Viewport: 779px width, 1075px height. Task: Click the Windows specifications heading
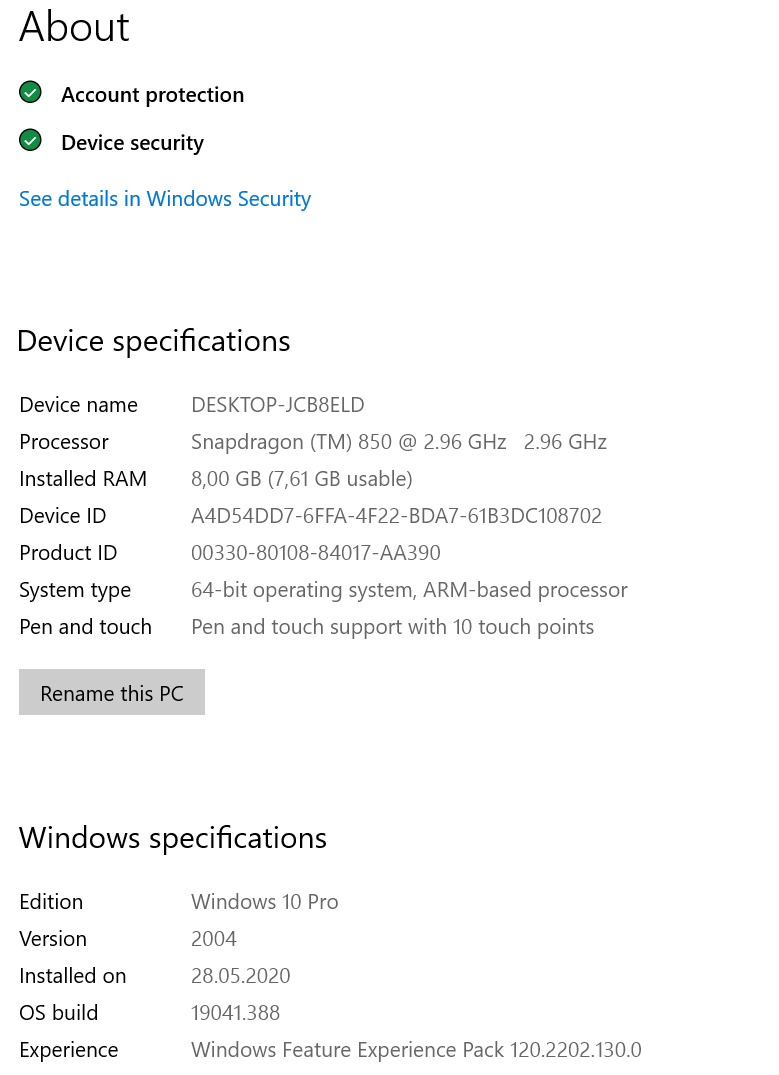tap(173, 837)
